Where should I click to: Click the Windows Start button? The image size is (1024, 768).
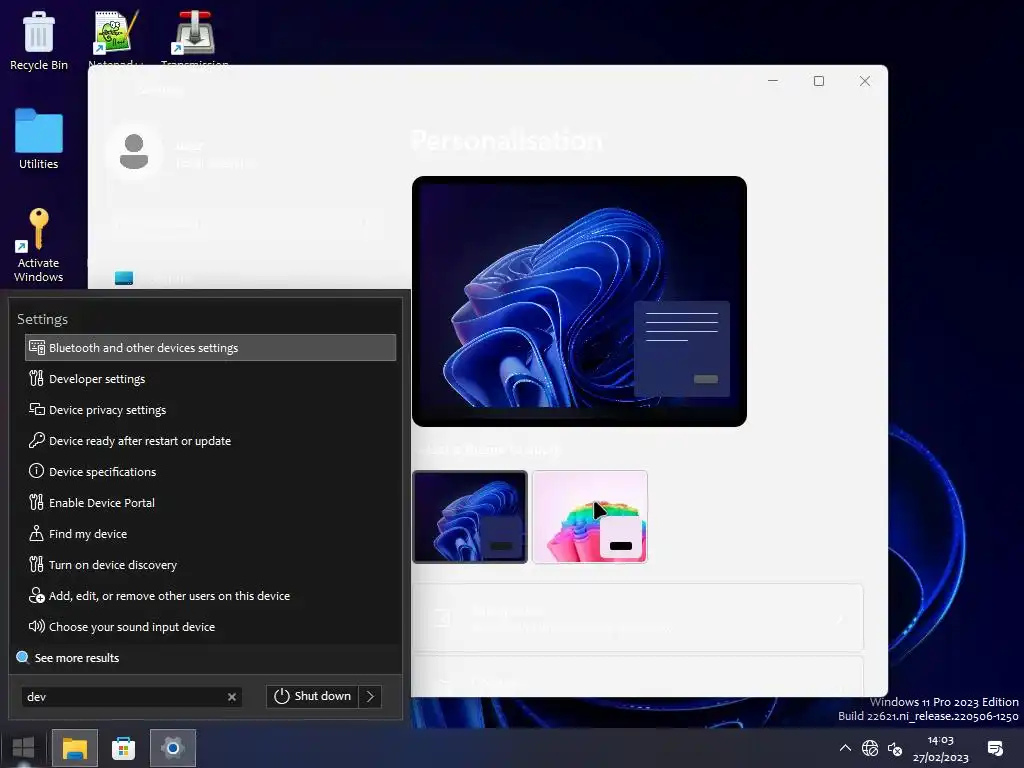tap(24, 748)
